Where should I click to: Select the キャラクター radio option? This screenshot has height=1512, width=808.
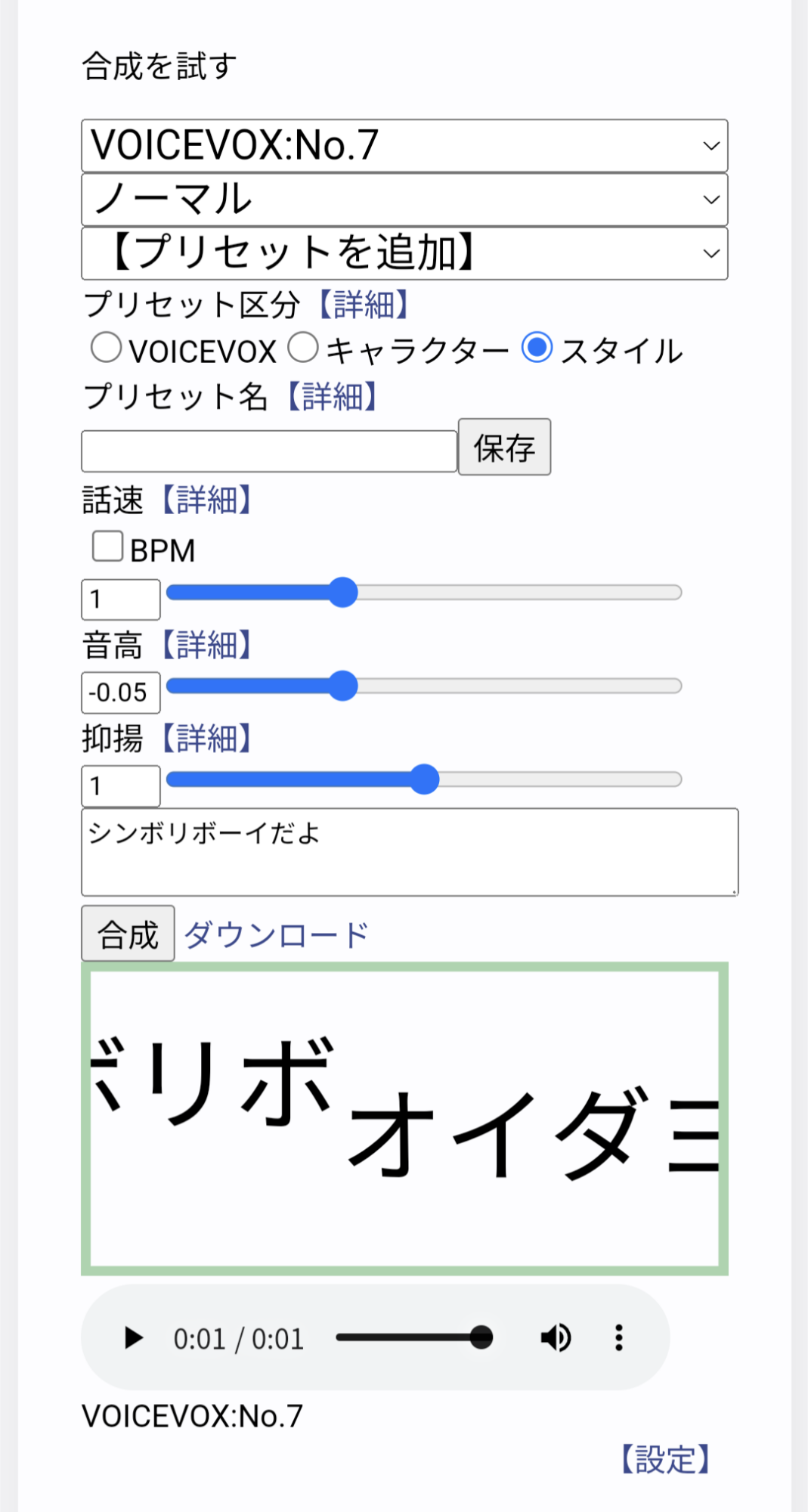click(303, 349)
